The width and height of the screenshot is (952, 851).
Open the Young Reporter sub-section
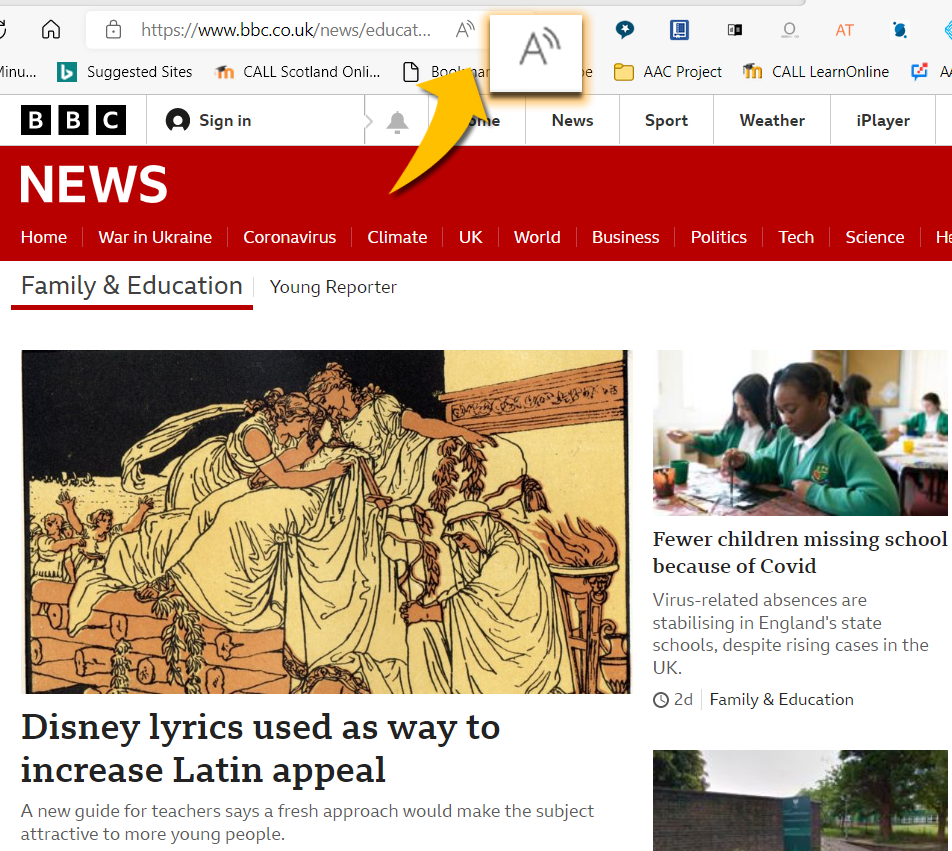333,286
